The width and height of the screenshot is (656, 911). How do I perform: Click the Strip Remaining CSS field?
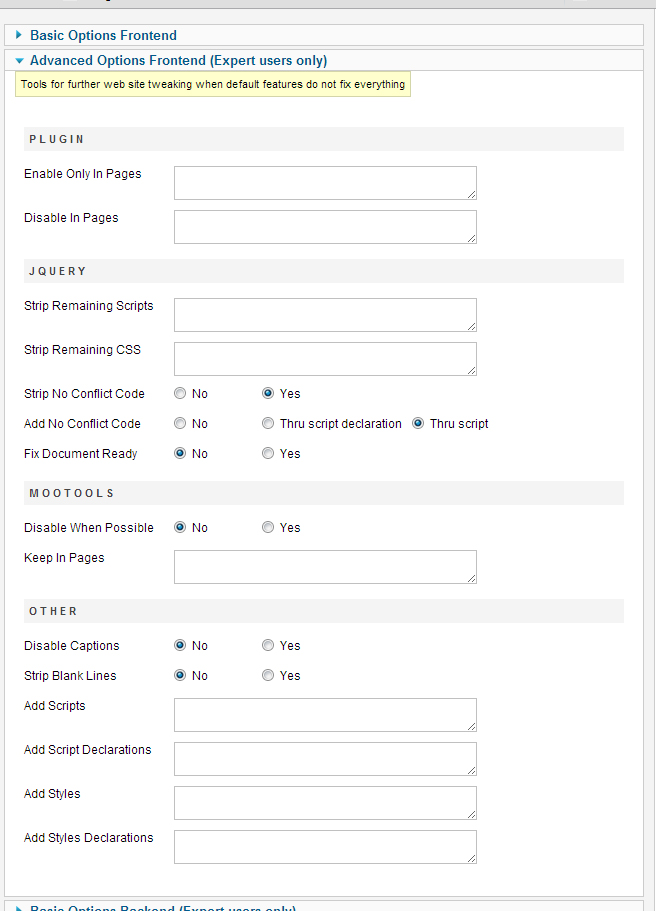coord(325,359)
